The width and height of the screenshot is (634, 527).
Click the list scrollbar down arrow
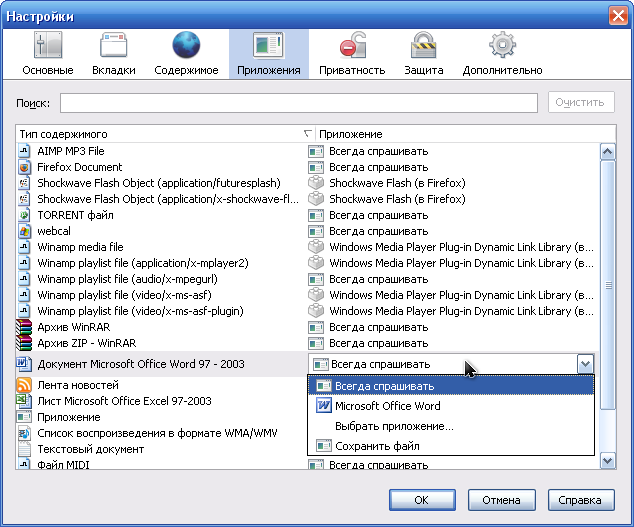(608, 460)
